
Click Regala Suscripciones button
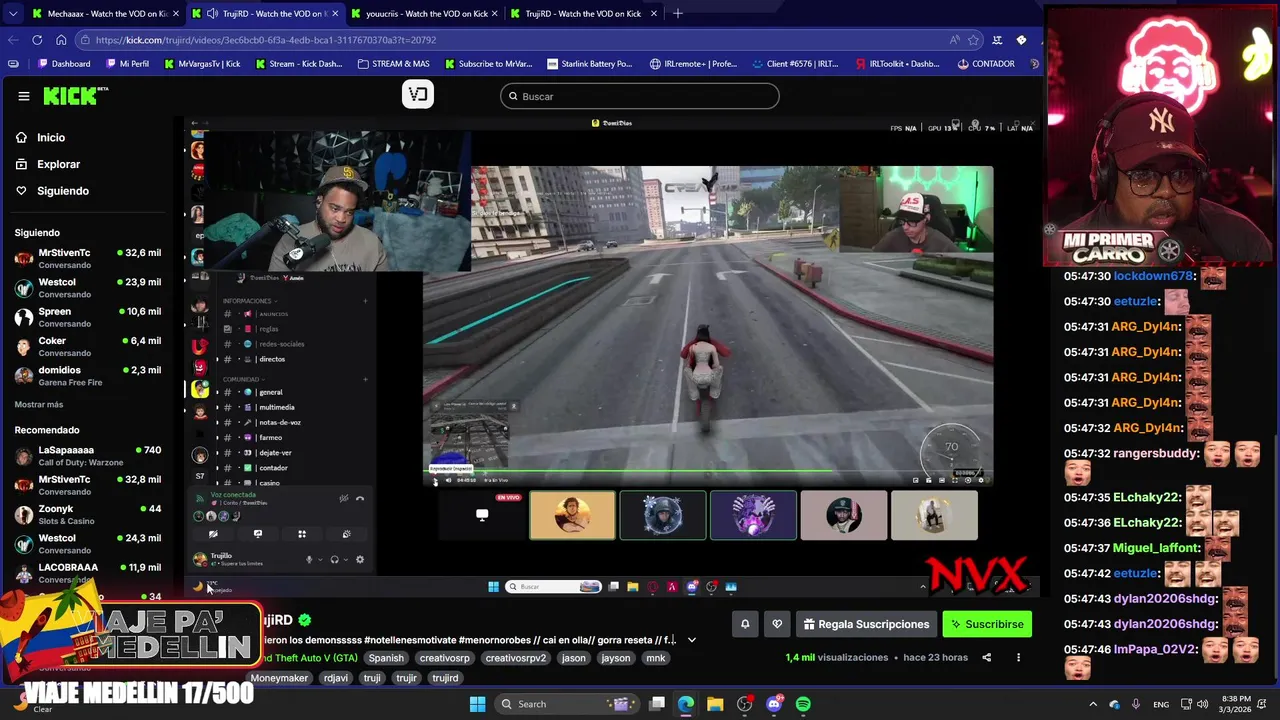(866, 624)
